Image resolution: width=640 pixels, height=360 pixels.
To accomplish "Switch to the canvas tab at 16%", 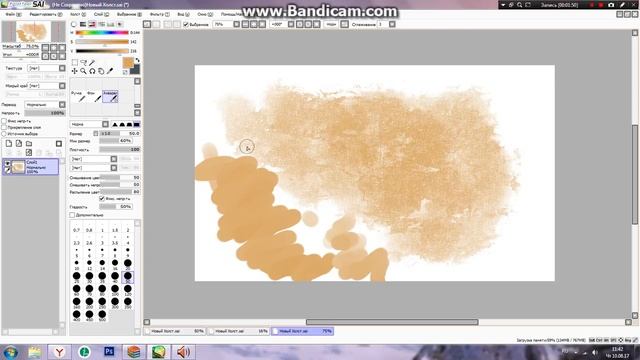I will [x=239, y=331].
